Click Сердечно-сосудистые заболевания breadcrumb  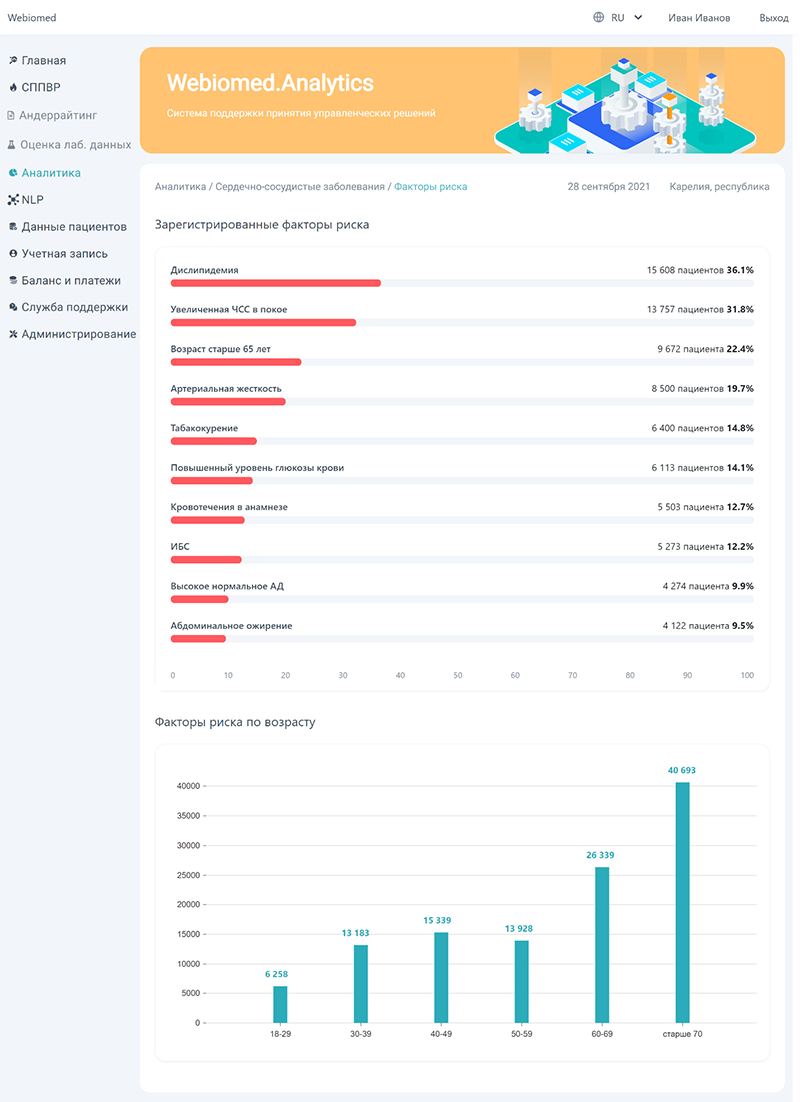tap(300, 187)
